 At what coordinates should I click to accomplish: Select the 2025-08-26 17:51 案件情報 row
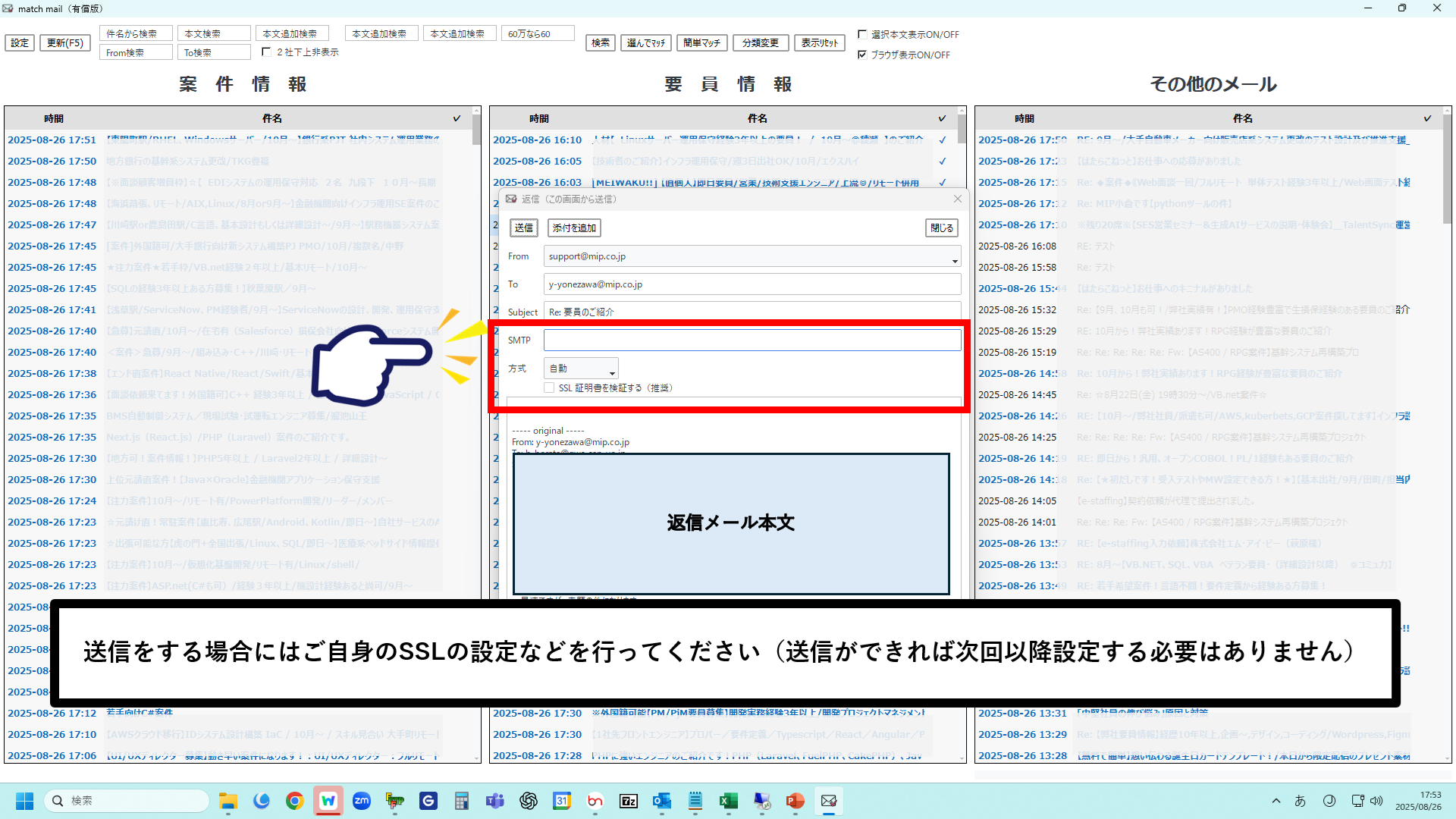click(x=237, y=140)
